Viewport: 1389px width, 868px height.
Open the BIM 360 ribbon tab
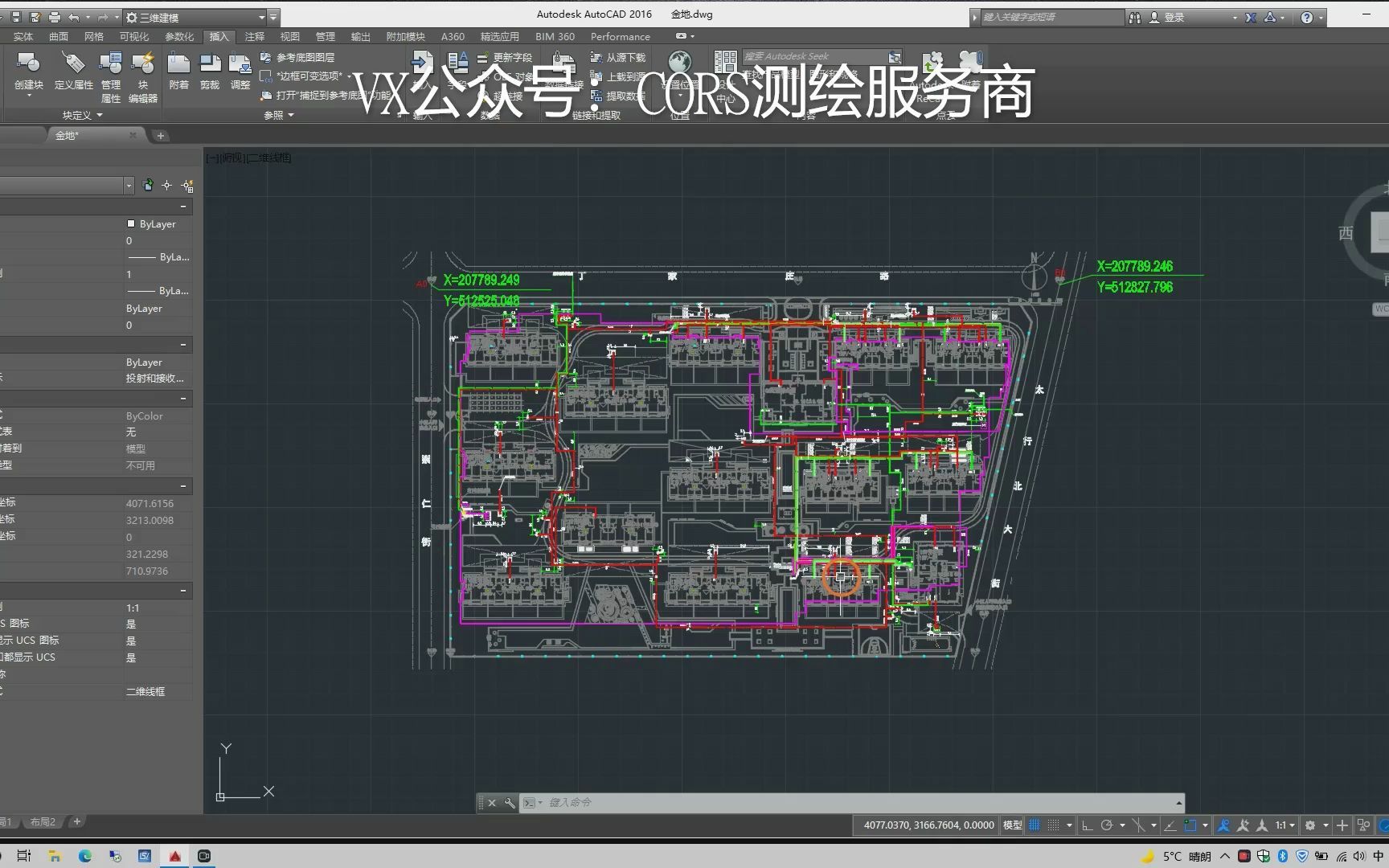click(555, 36)
